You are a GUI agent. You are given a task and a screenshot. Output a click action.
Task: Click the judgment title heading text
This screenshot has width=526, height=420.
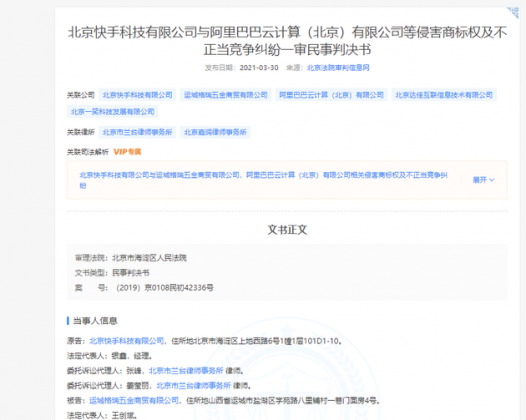tap(287, 41)
